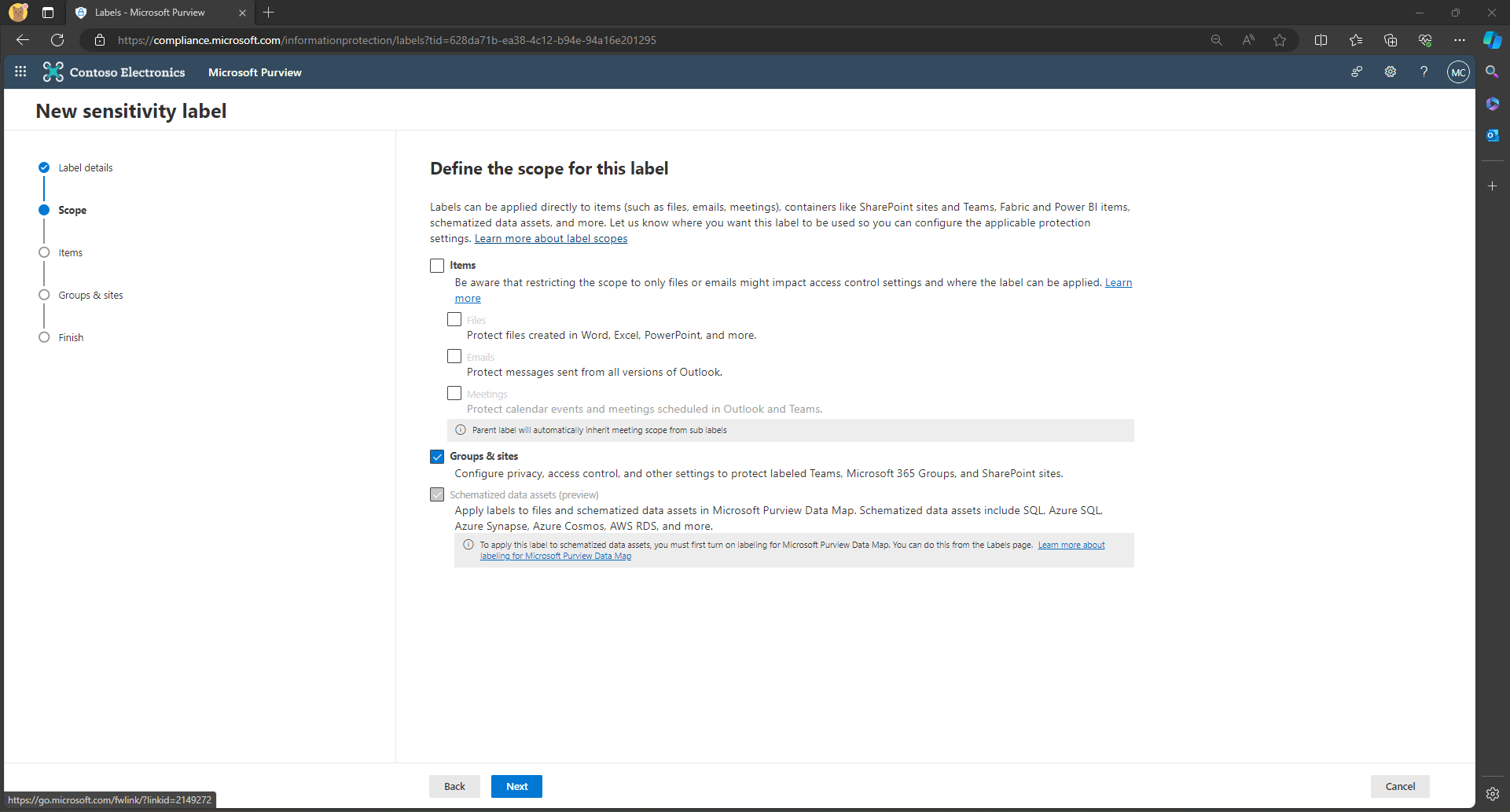Open Learn more link under Items
The width and height of the screenshot is (1510, 812).
click(x=1119, y=283)
